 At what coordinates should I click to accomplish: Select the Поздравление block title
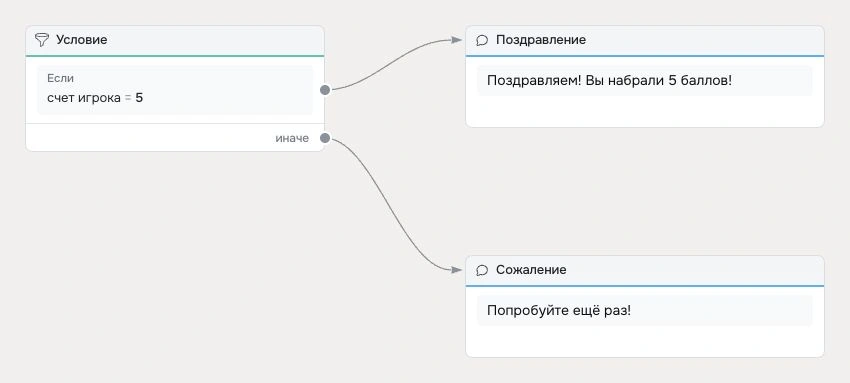pos(540,40)
